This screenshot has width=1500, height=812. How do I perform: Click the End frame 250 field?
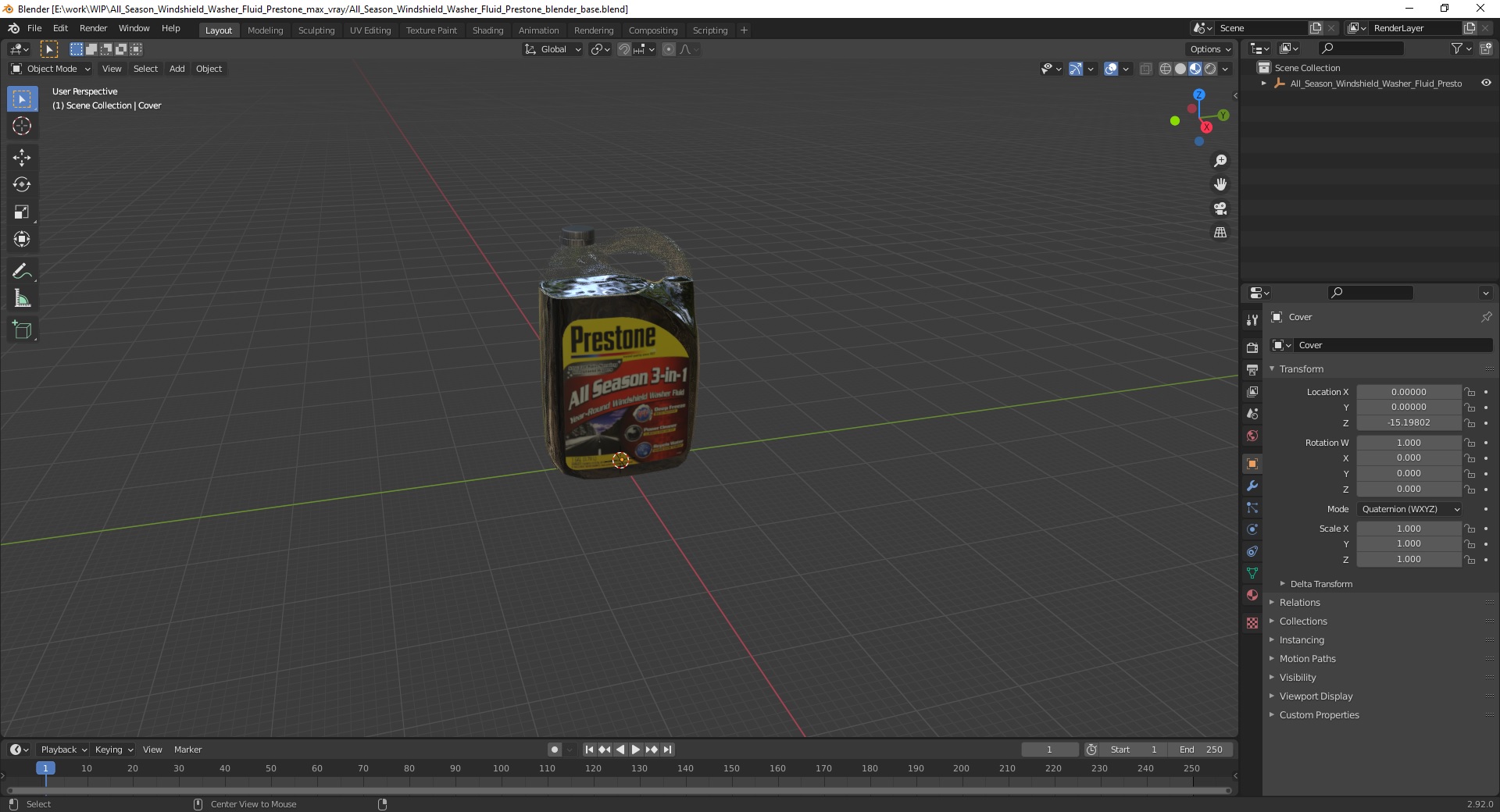[1201, 750]
